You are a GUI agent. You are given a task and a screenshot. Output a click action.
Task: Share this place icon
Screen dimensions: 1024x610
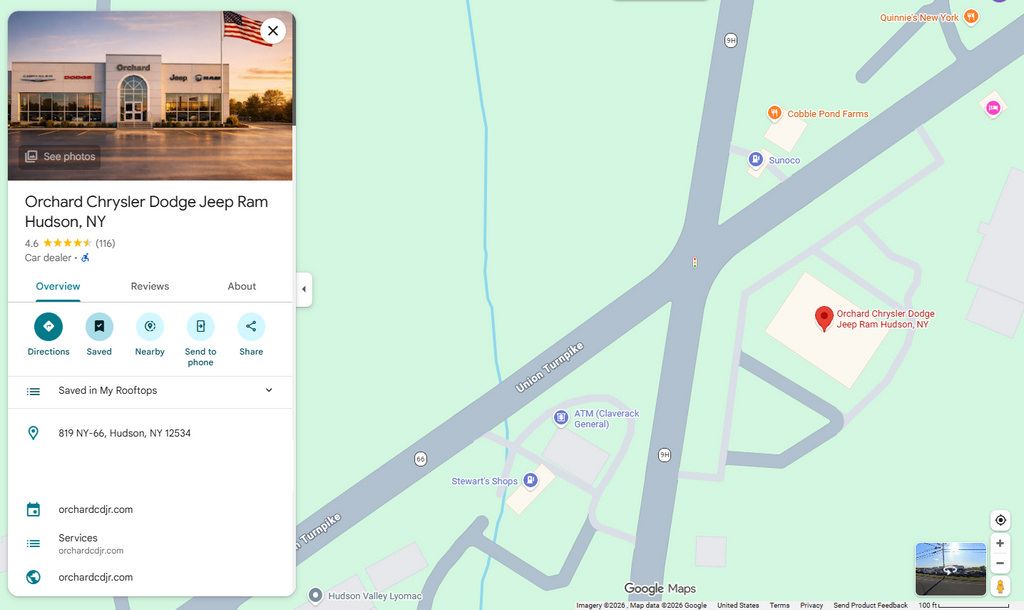point(251,327)
